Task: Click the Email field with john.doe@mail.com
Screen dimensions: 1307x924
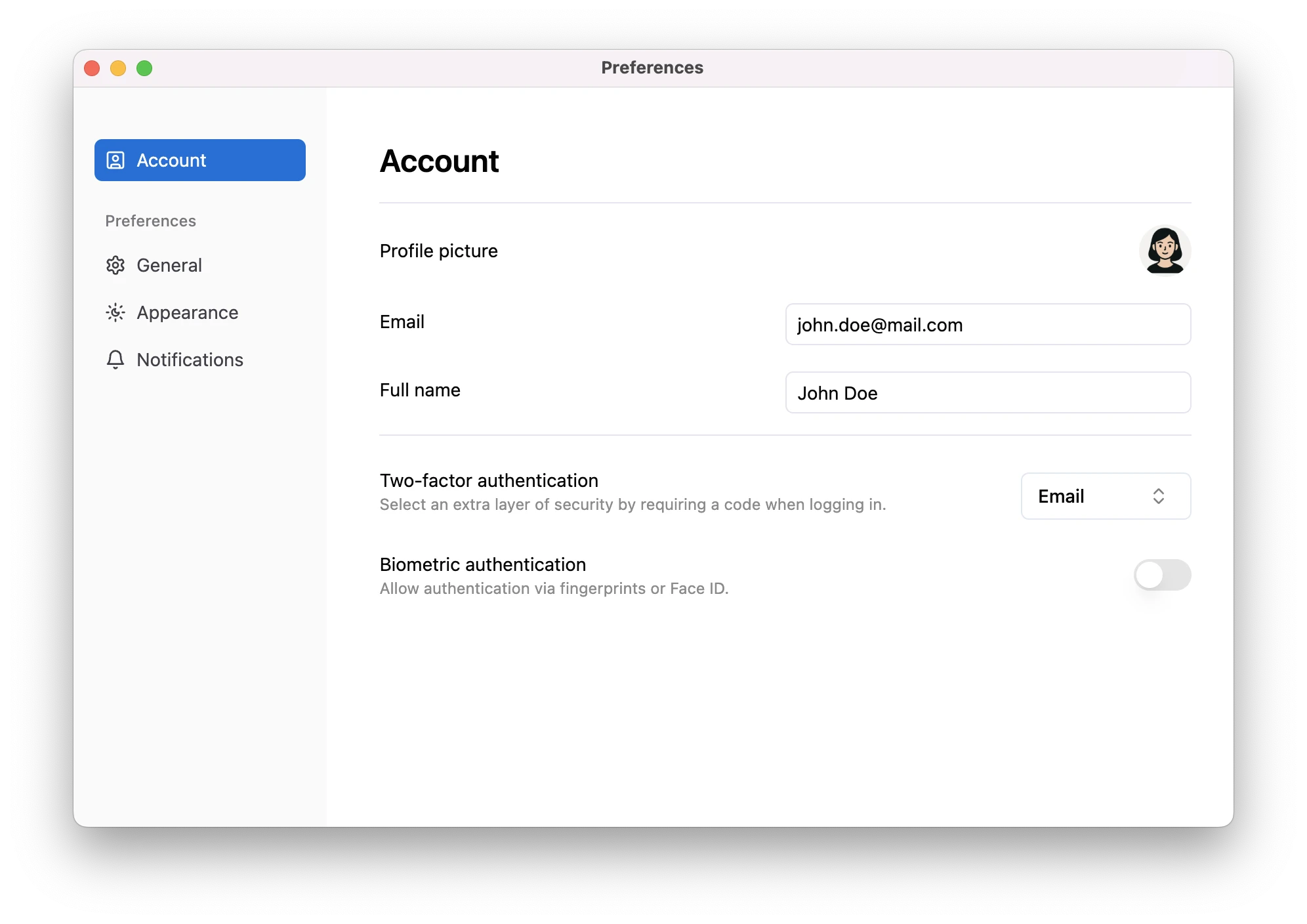Action: [x=987, y=324]
